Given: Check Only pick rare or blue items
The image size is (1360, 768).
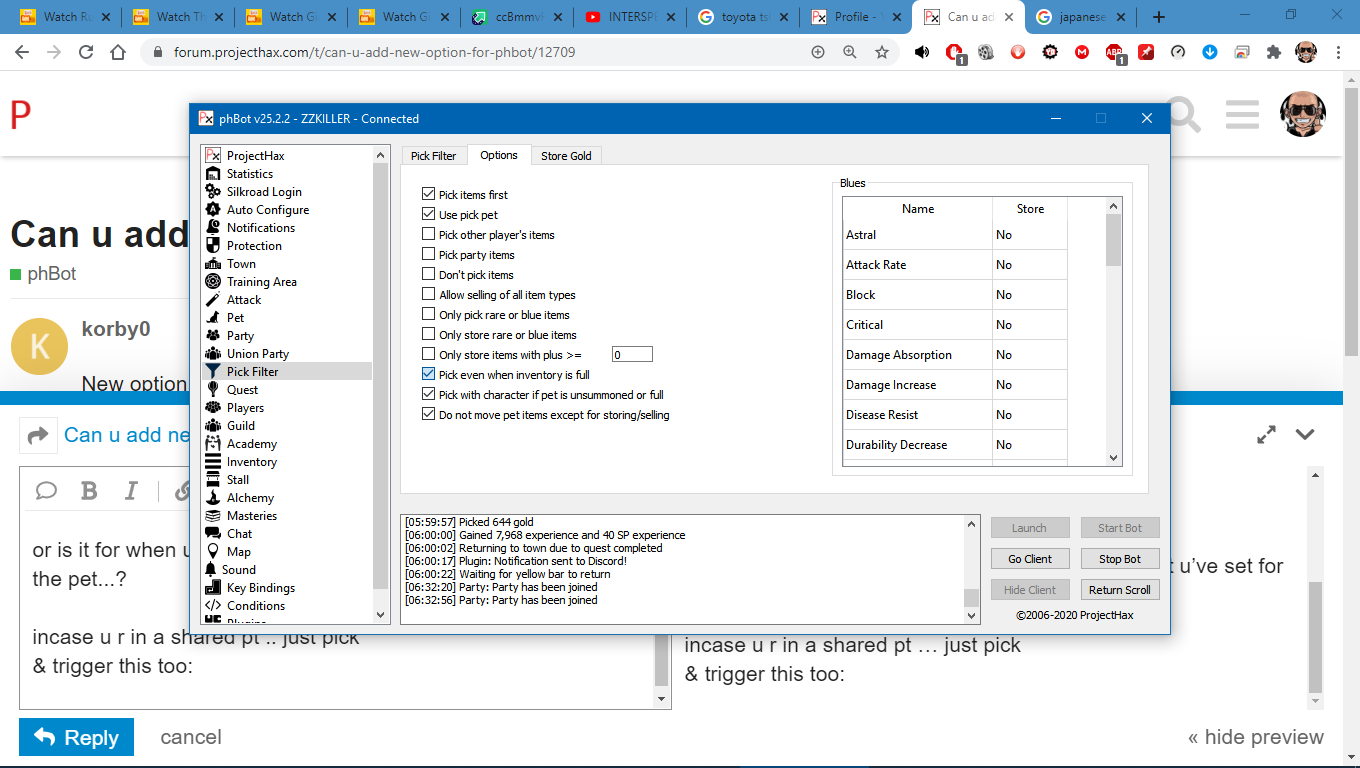Looking at the screenshot, I should [x=429, y=315].
